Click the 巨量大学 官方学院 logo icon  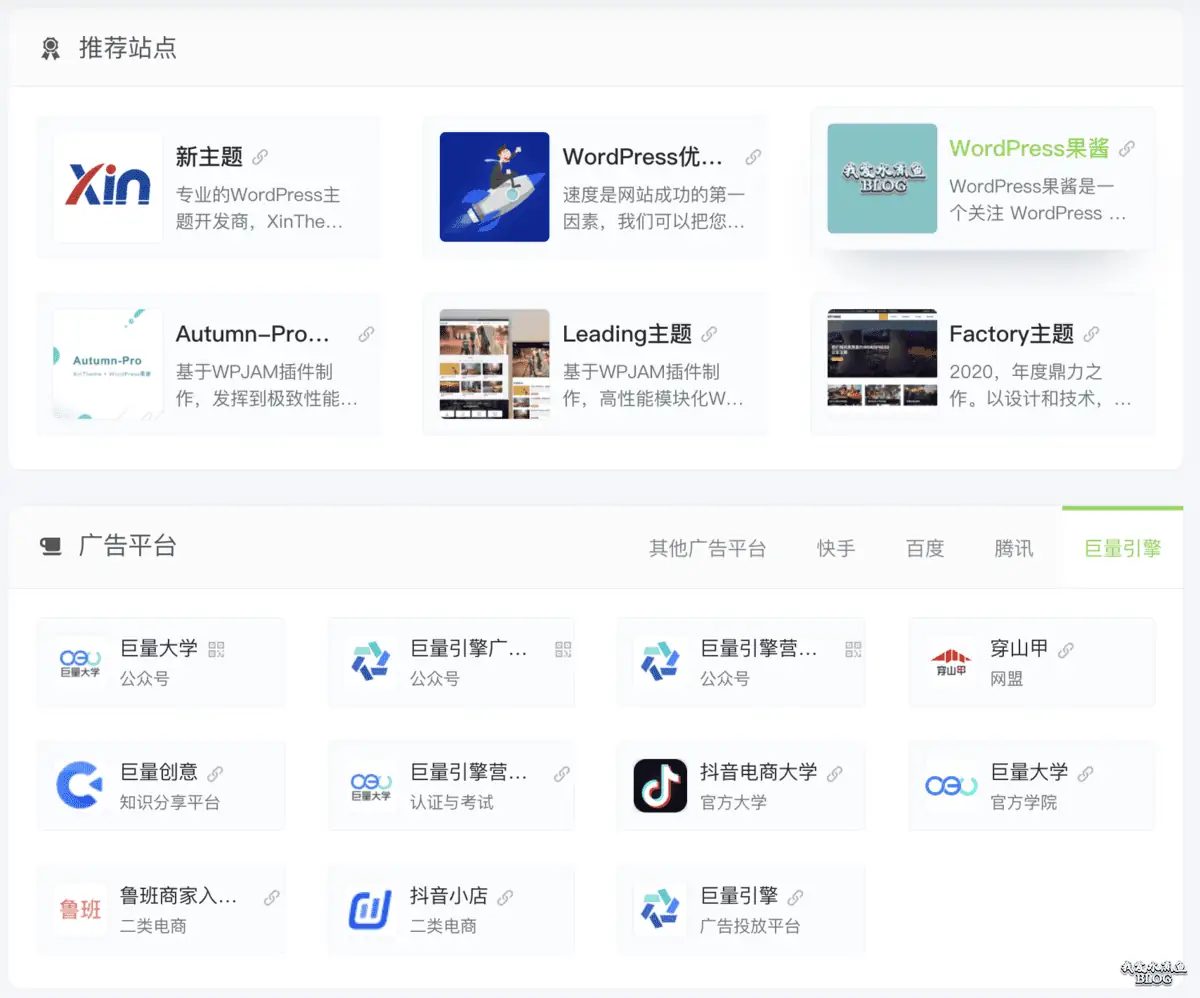(951, 785)
